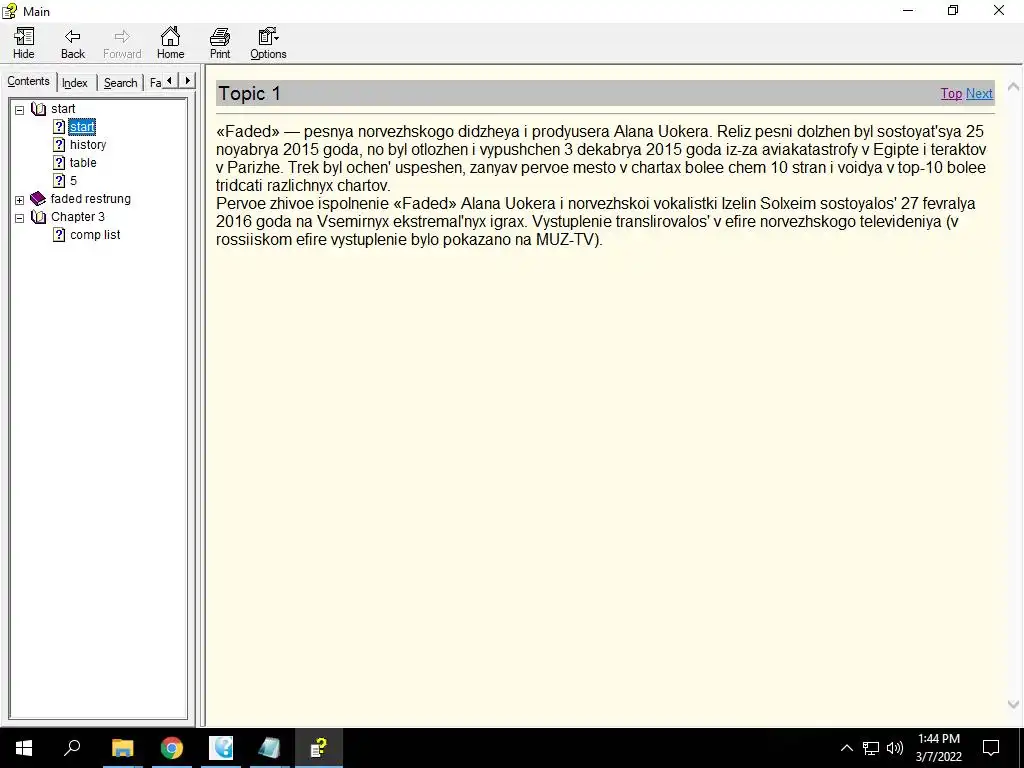The height and width of the screenshot is (768, 1024).
Task: Click the content scrollbar up arrow
Action: (1014, 86)
